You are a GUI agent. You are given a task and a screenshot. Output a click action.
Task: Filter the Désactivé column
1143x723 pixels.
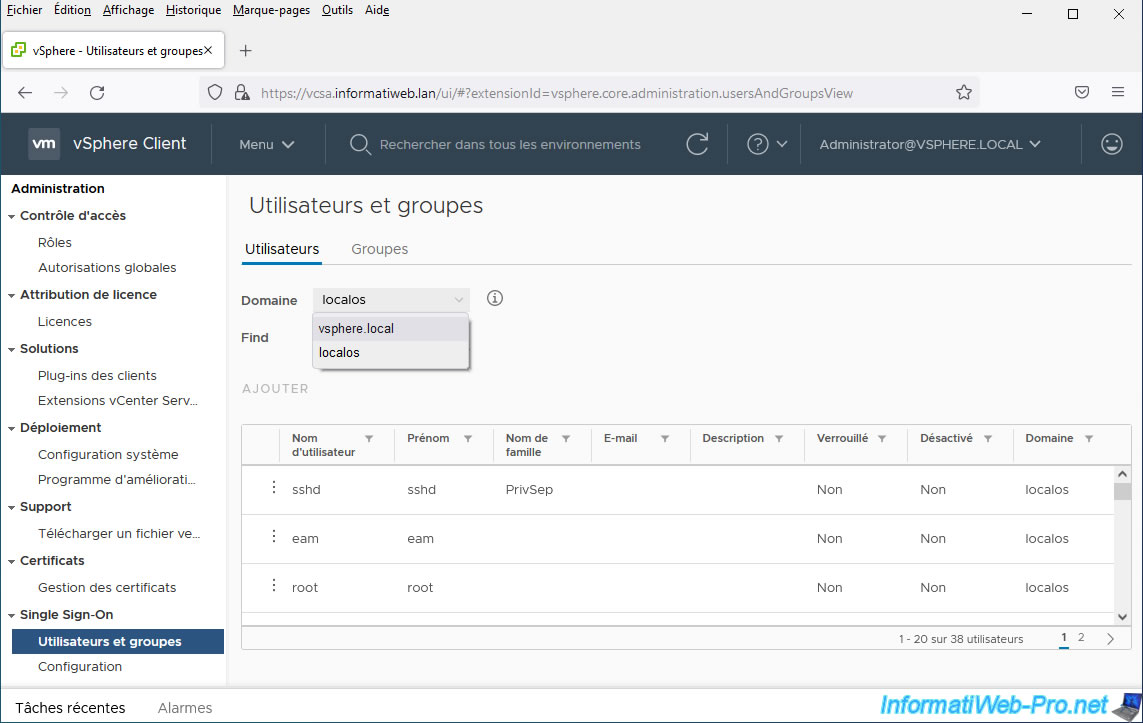[988, 439]
